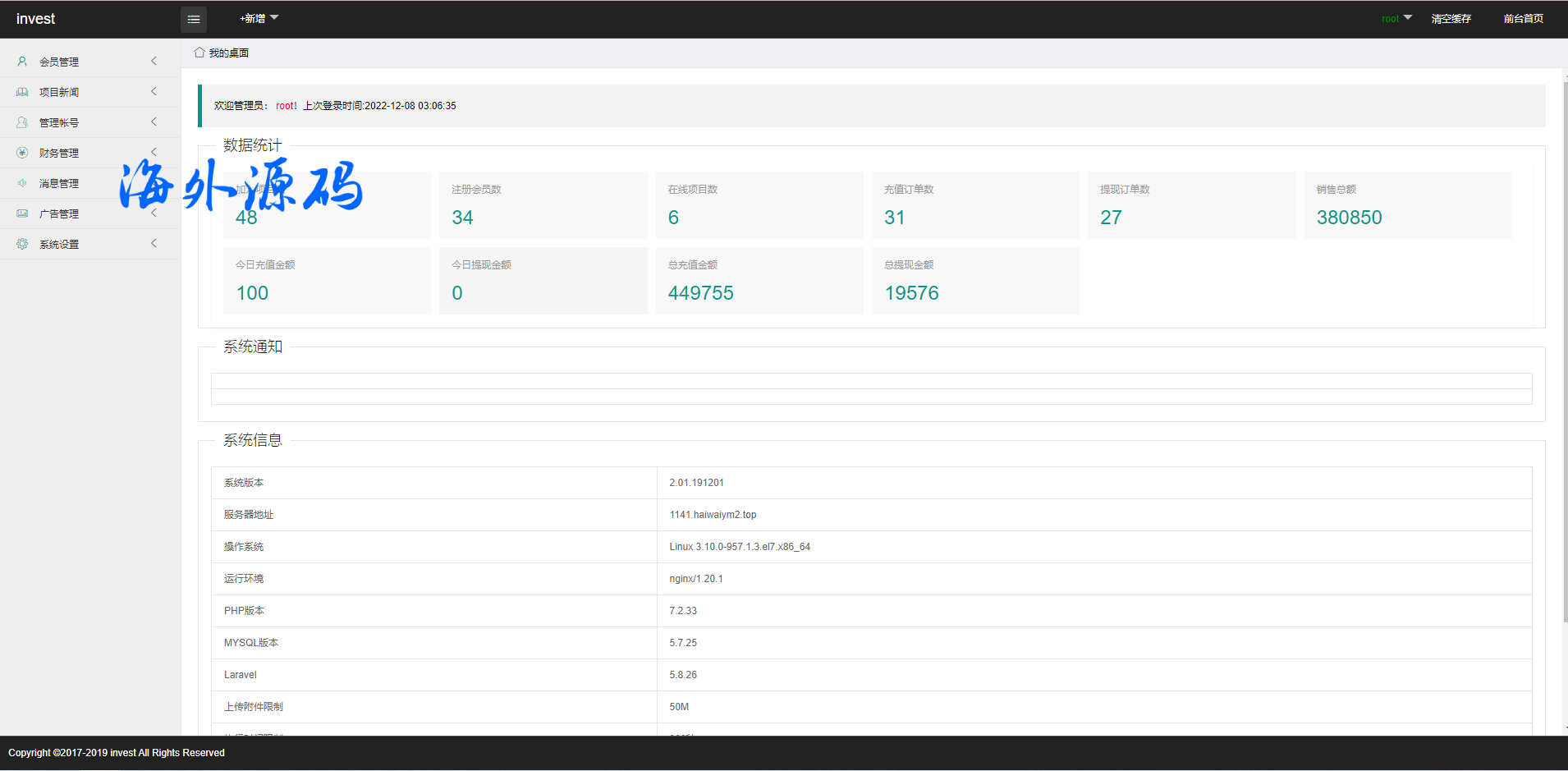This screenshot has height=771, width=1568.
Task: Click the 消息管理 speaker icon
Action: 22,183
